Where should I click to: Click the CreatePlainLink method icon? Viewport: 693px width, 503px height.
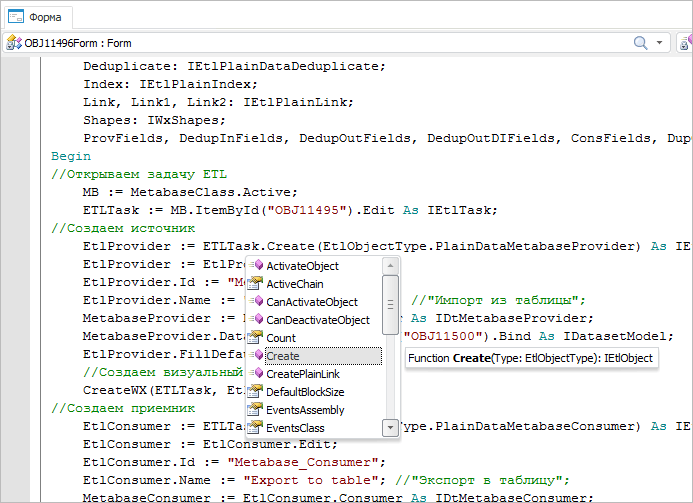coord(255,374)
